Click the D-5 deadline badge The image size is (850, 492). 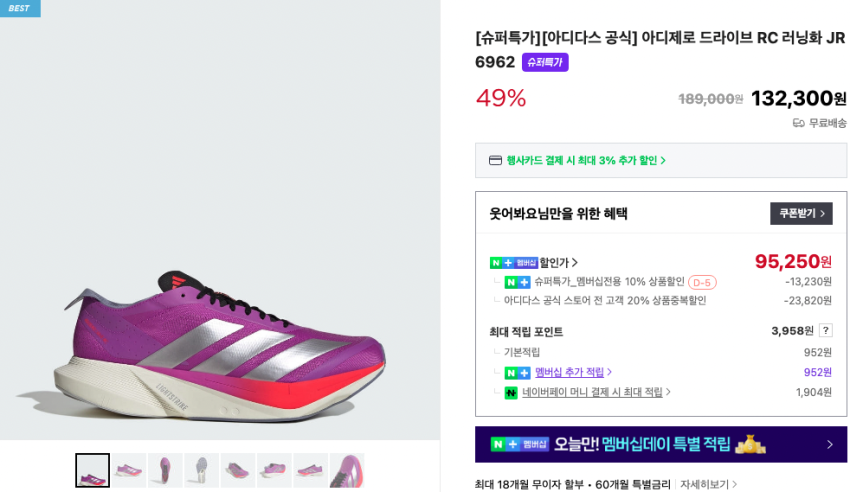[702, 283]
